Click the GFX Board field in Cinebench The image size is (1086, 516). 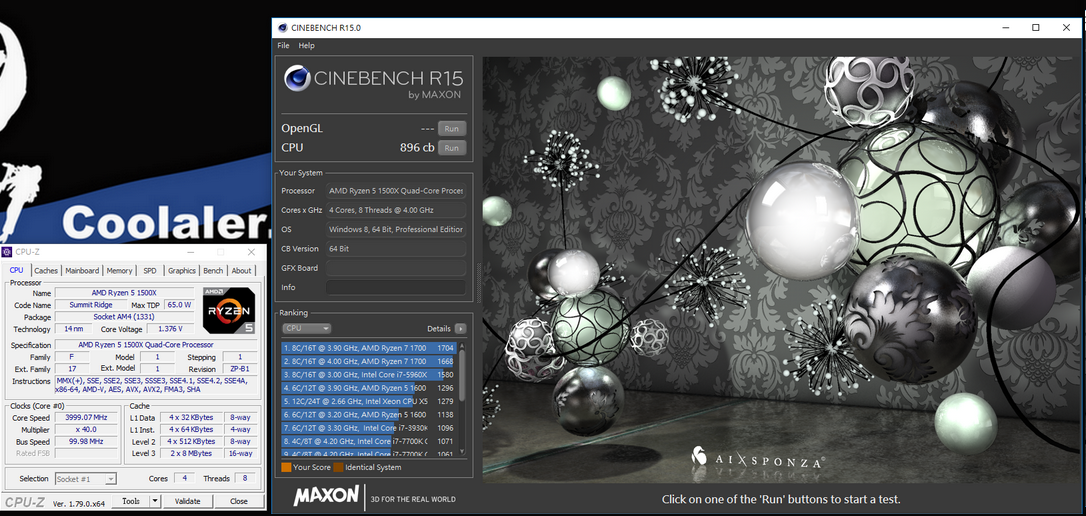[395, 268]
